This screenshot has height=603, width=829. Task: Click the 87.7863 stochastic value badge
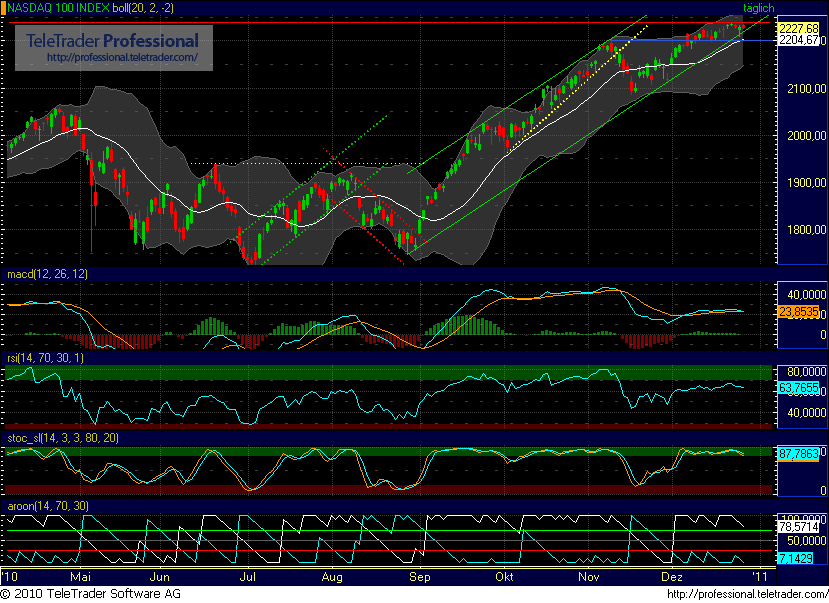(x=800, y=452)
